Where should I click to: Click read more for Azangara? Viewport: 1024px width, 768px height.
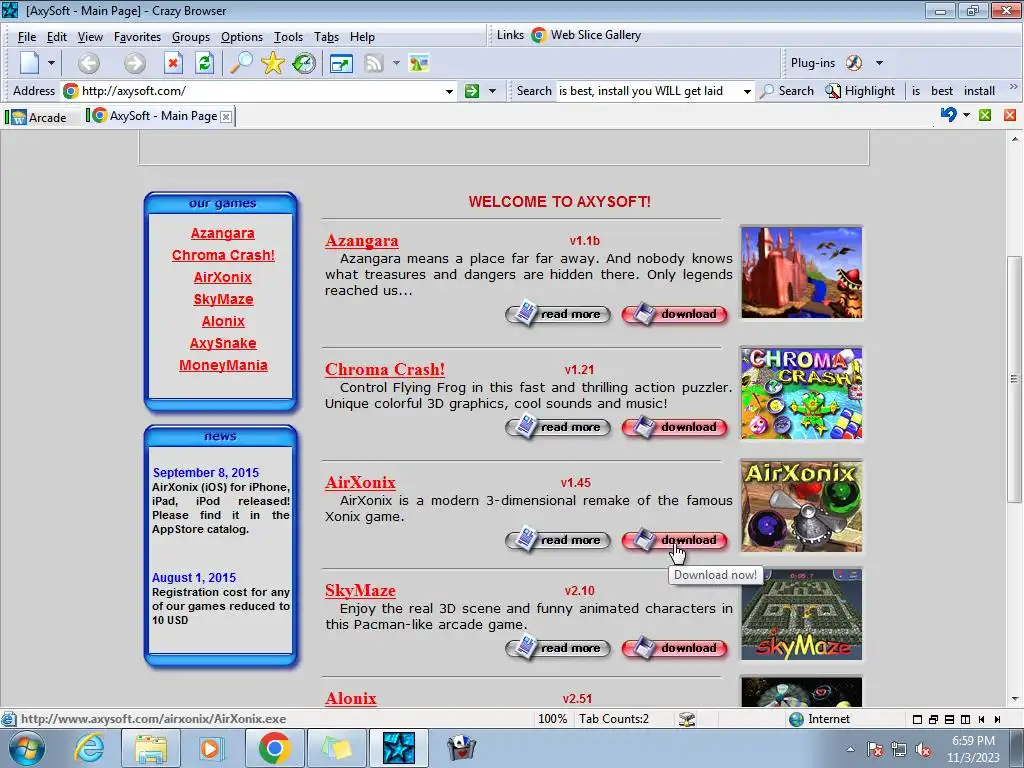click(x=558, y=314)
